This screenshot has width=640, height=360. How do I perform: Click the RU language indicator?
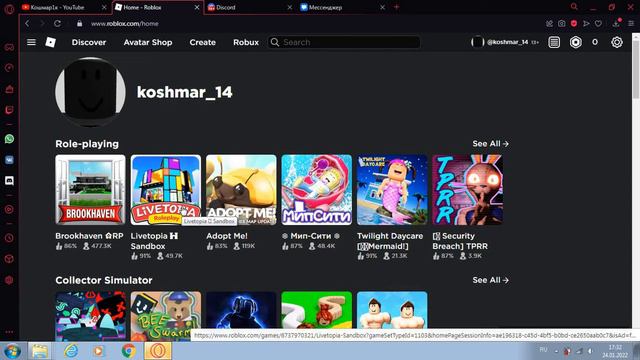click(543, 350)
